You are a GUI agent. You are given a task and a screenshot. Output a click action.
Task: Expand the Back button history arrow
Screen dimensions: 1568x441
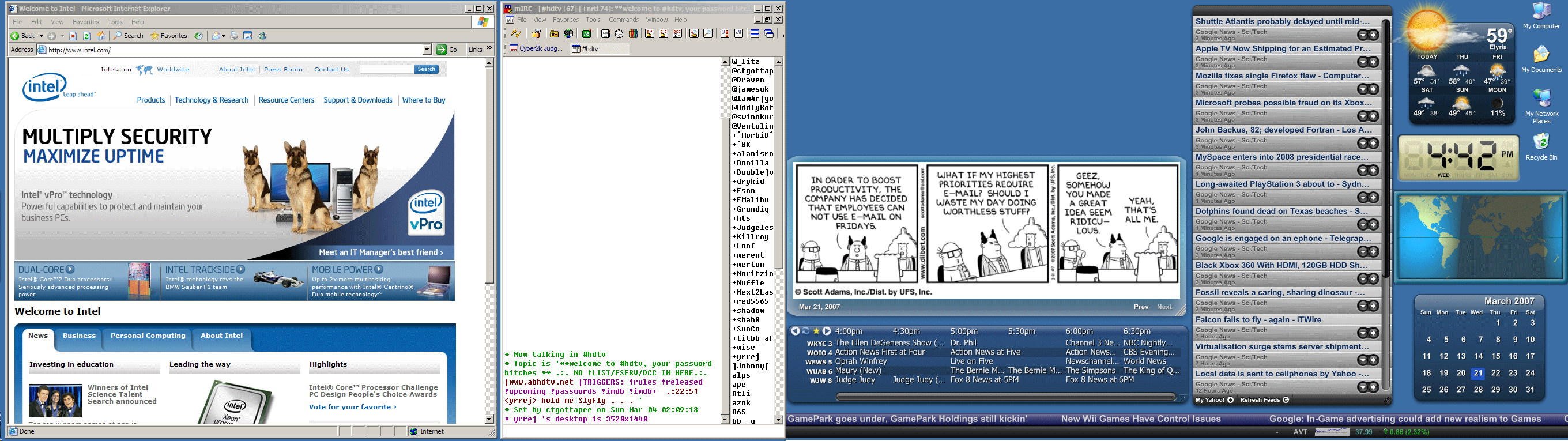[x=42, y=36]
